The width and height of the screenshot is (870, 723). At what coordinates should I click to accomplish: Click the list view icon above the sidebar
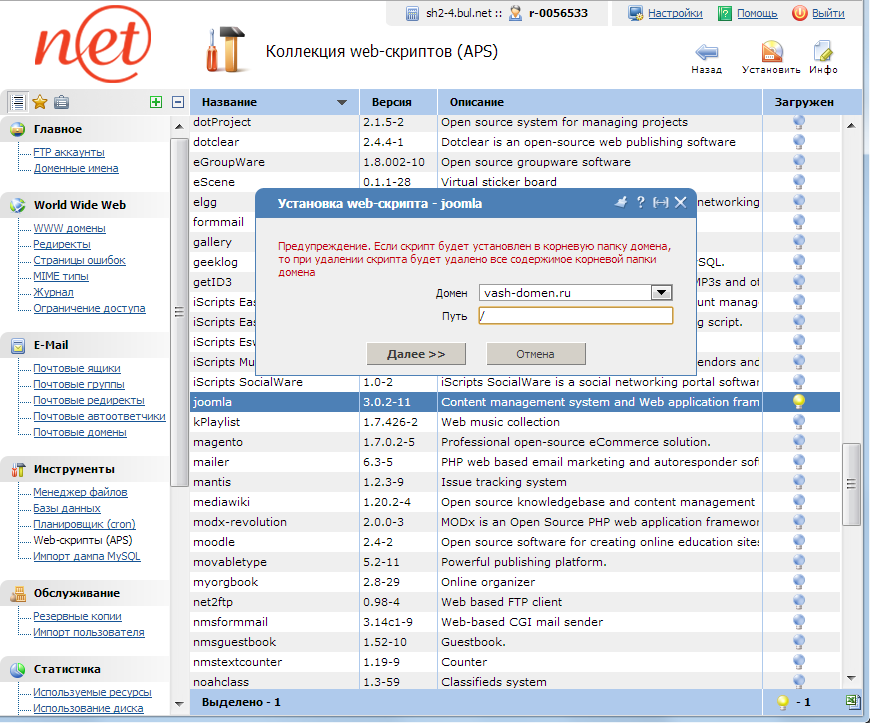[x=17, y=101]
